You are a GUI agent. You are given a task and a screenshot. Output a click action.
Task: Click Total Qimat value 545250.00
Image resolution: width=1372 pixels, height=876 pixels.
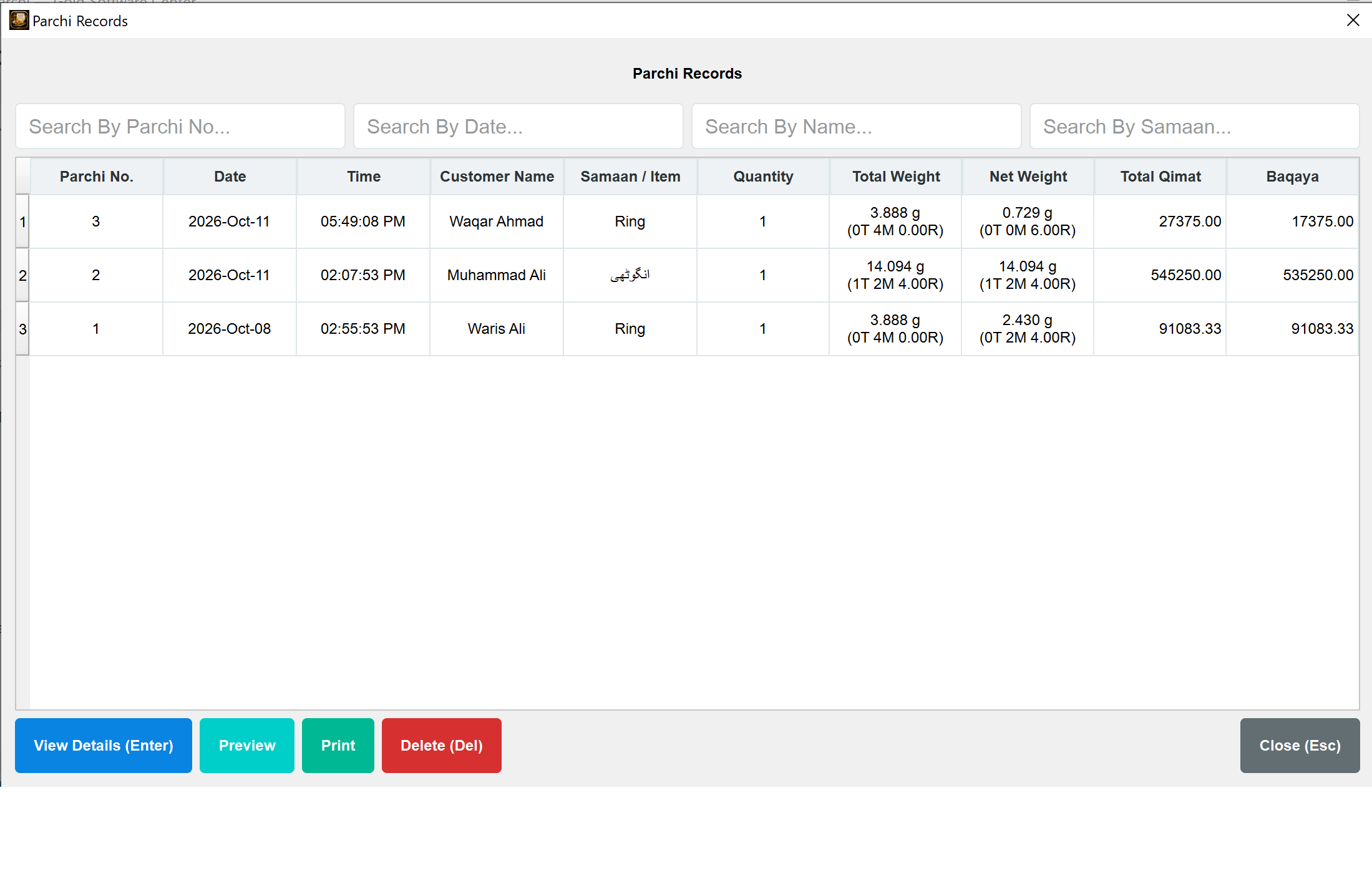[1160, 275]
